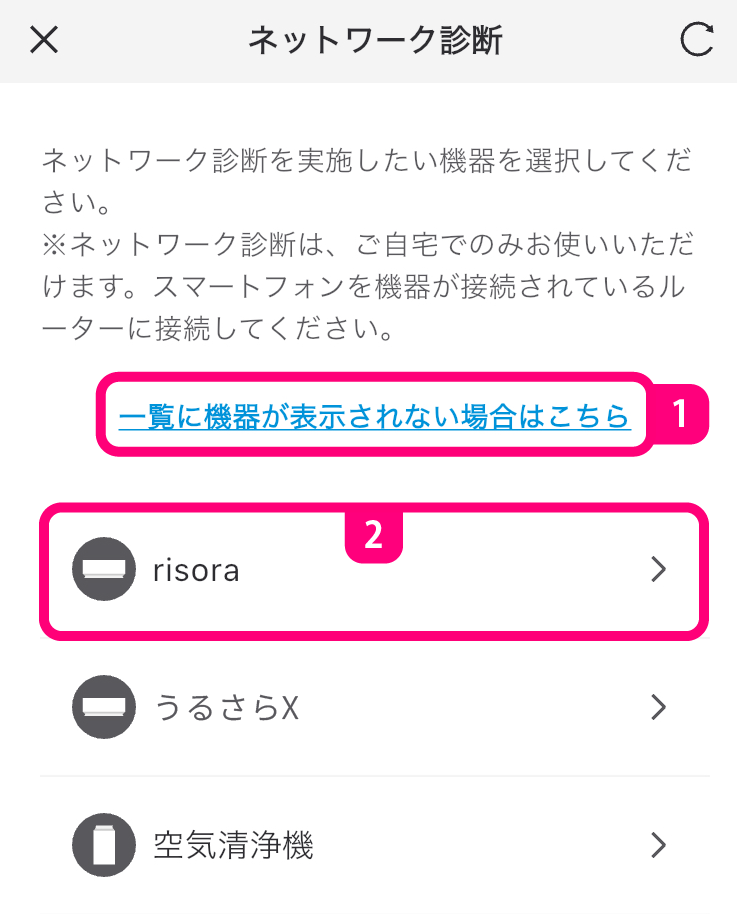Screen dimensions: 737x914
Task: Tap the chevron beside 空気清浄機
Action: point(657,846)
